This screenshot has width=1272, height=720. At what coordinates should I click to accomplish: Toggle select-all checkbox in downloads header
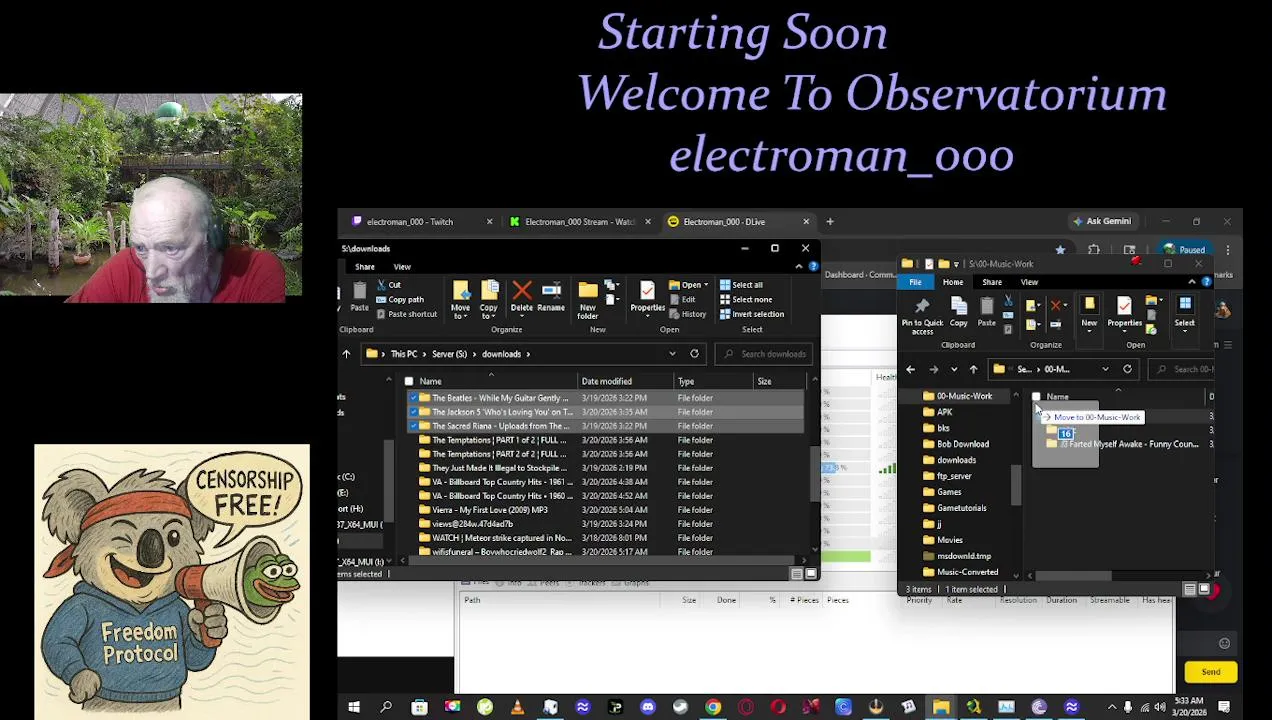point(408,381)
